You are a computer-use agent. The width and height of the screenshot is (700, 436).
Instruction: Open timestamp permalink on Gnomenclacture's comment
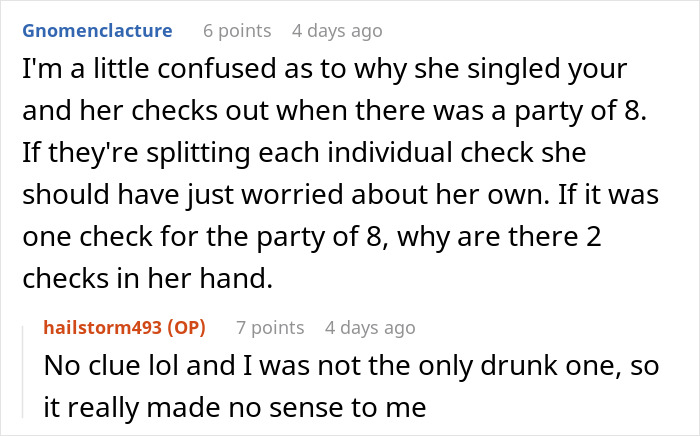(337, 31)
